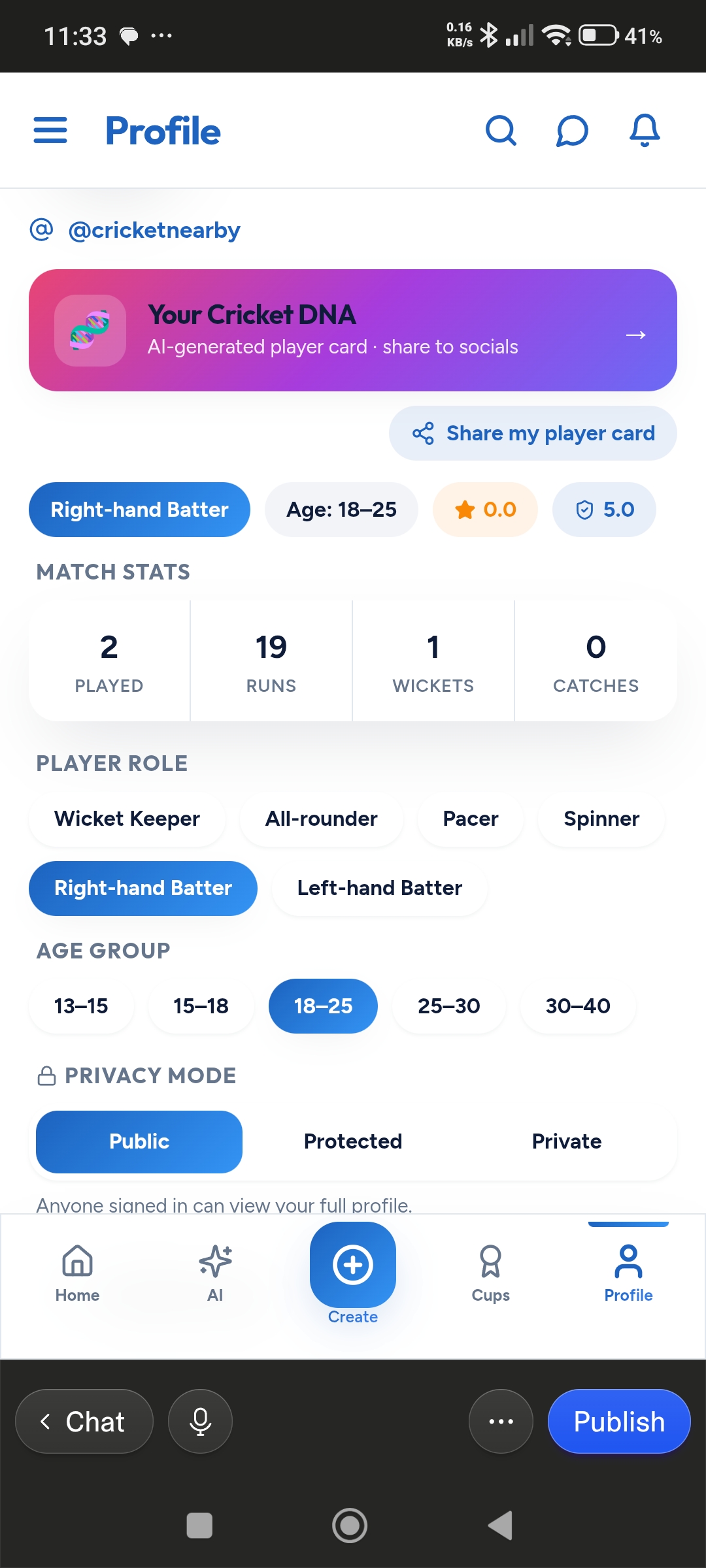Open the hamburger menu

(x=50, y=130)
